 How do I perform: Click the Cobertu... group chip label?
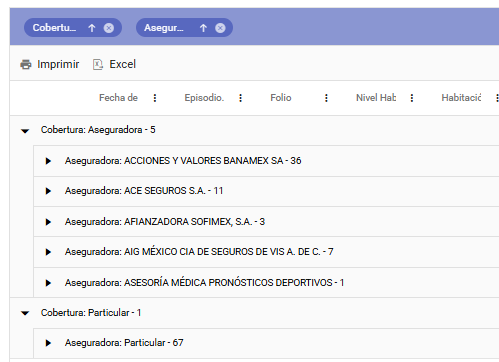[x=54, y=28]
